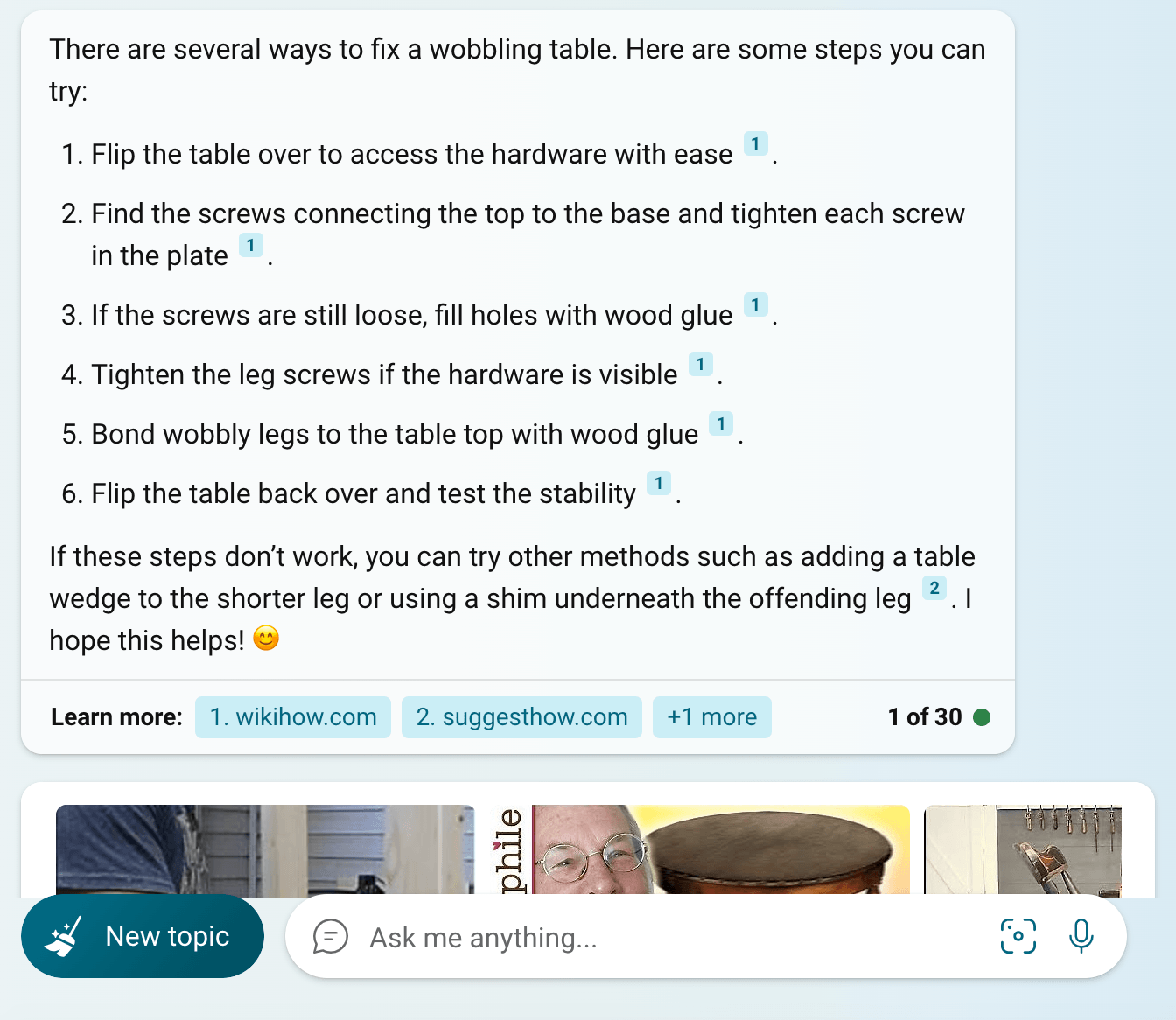Open the workshop tools thumbnail on right

1023,849
